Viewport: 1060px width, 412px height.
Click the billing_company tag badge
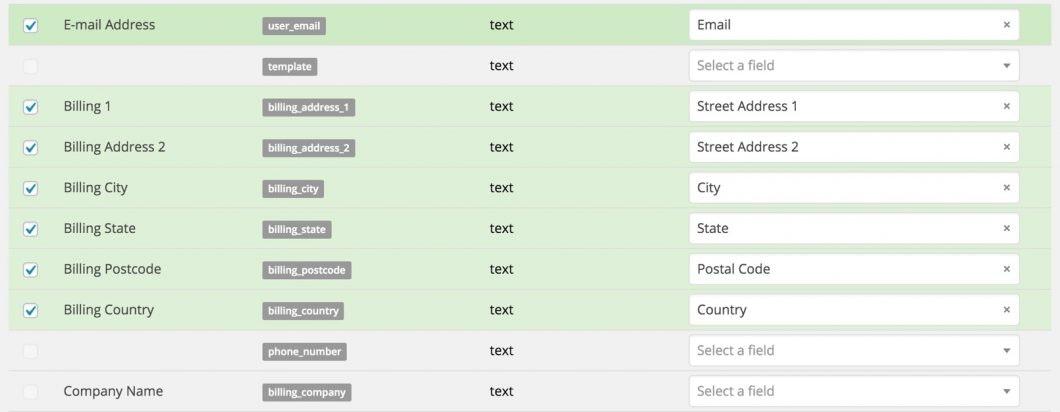click(307, 392)
